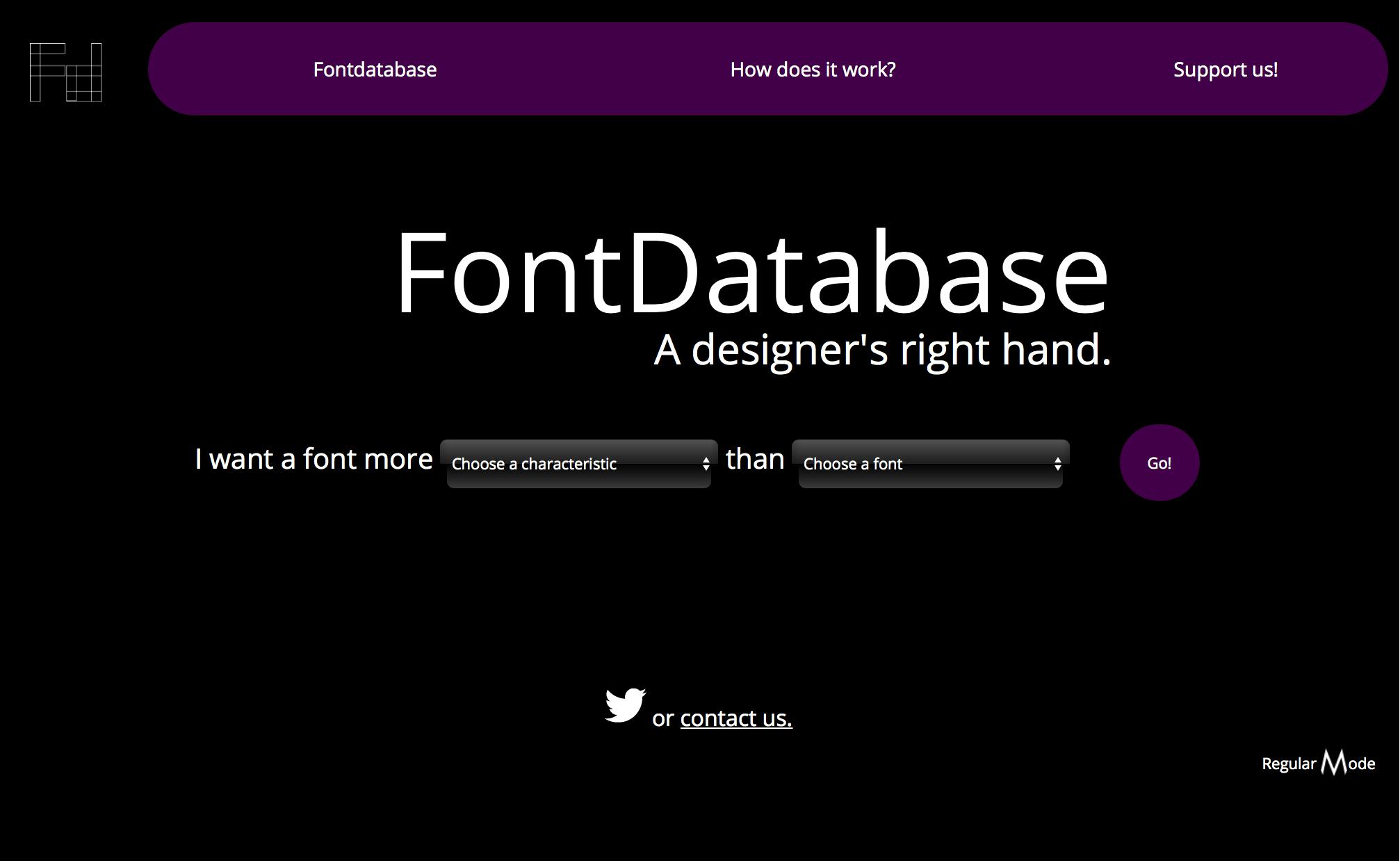Open the How does it work? page

pos(813,70)
